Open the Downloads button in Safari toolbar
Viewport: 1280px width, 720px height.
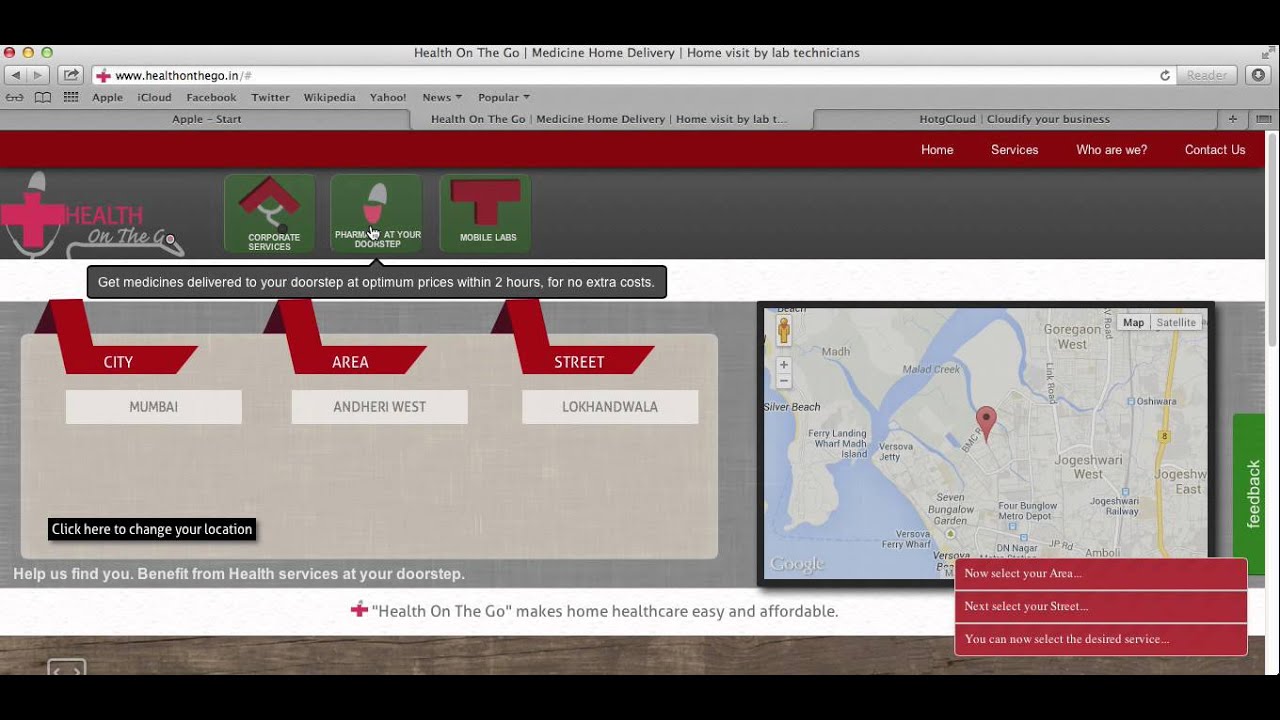coord(1258,75)
